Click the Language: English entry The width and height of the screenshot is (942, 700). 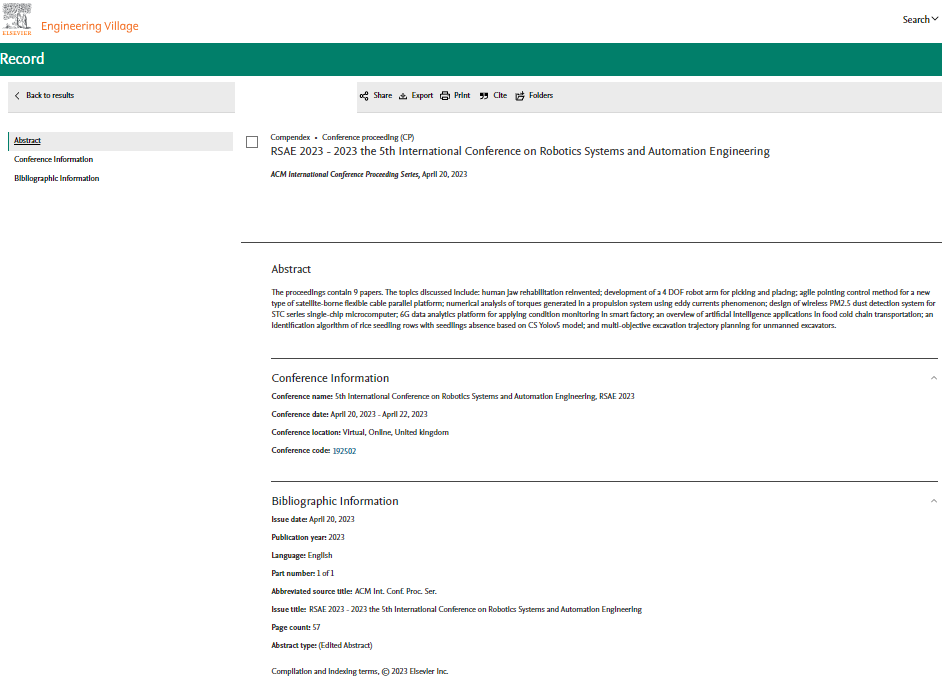[302, 555]
